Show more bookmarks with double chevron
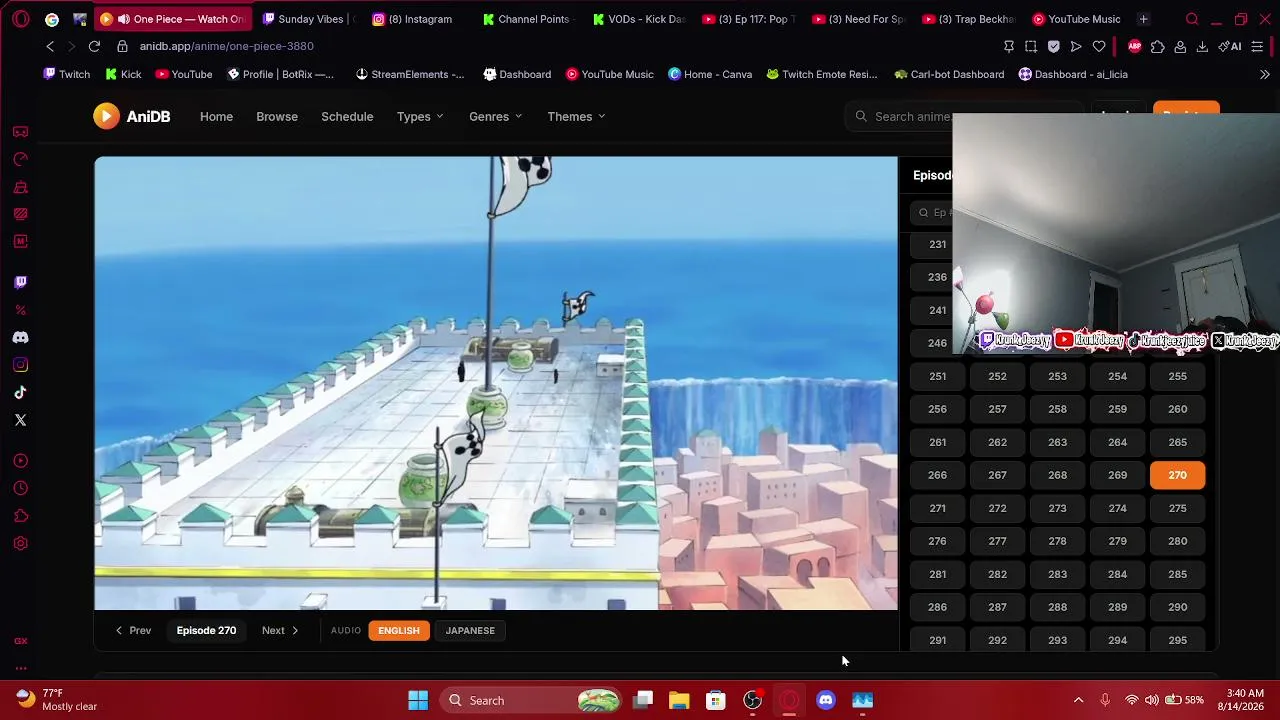1280x720 pixels. click(1265, 74)
